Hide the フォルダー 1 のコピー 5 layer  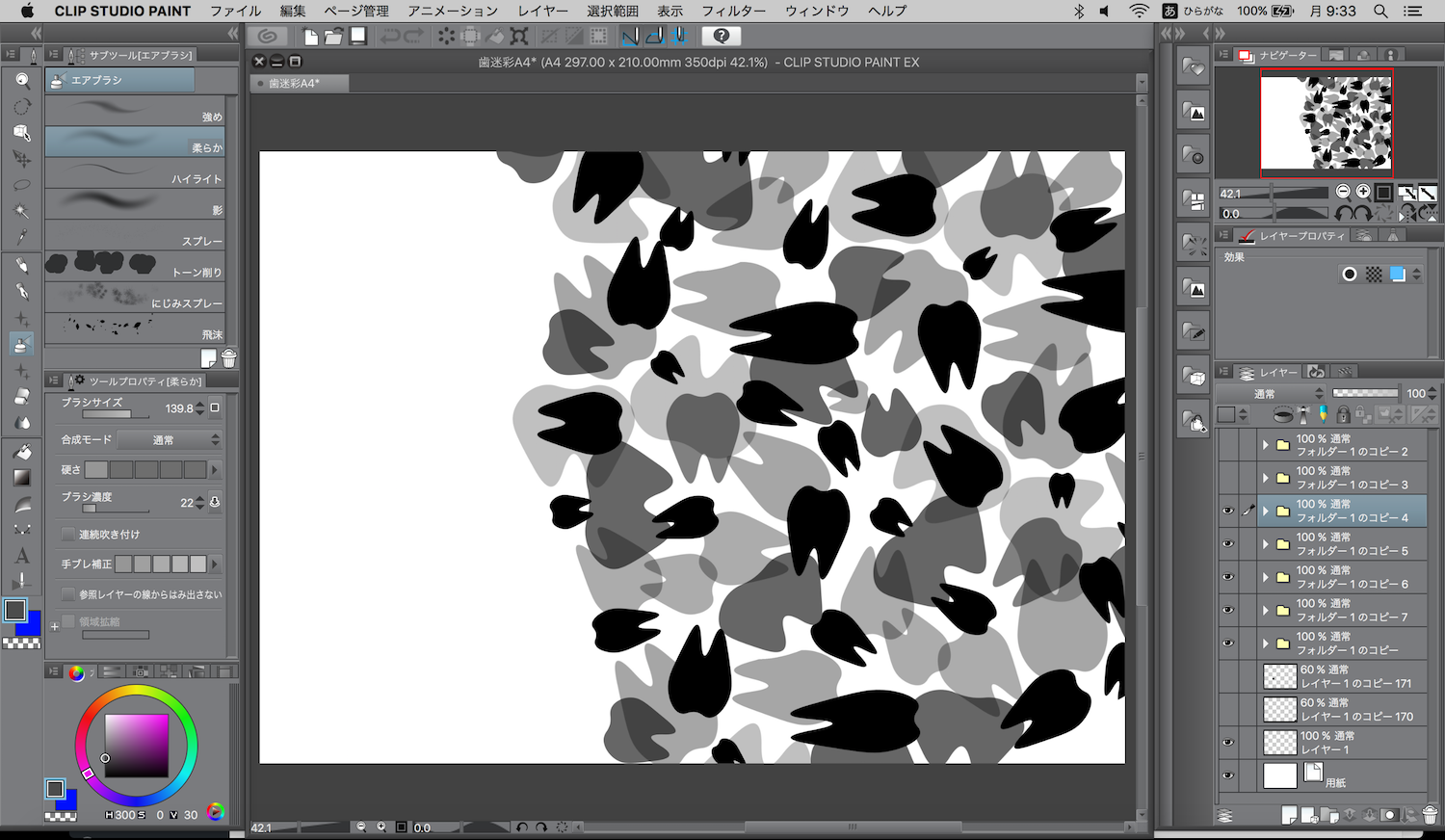1227,544
